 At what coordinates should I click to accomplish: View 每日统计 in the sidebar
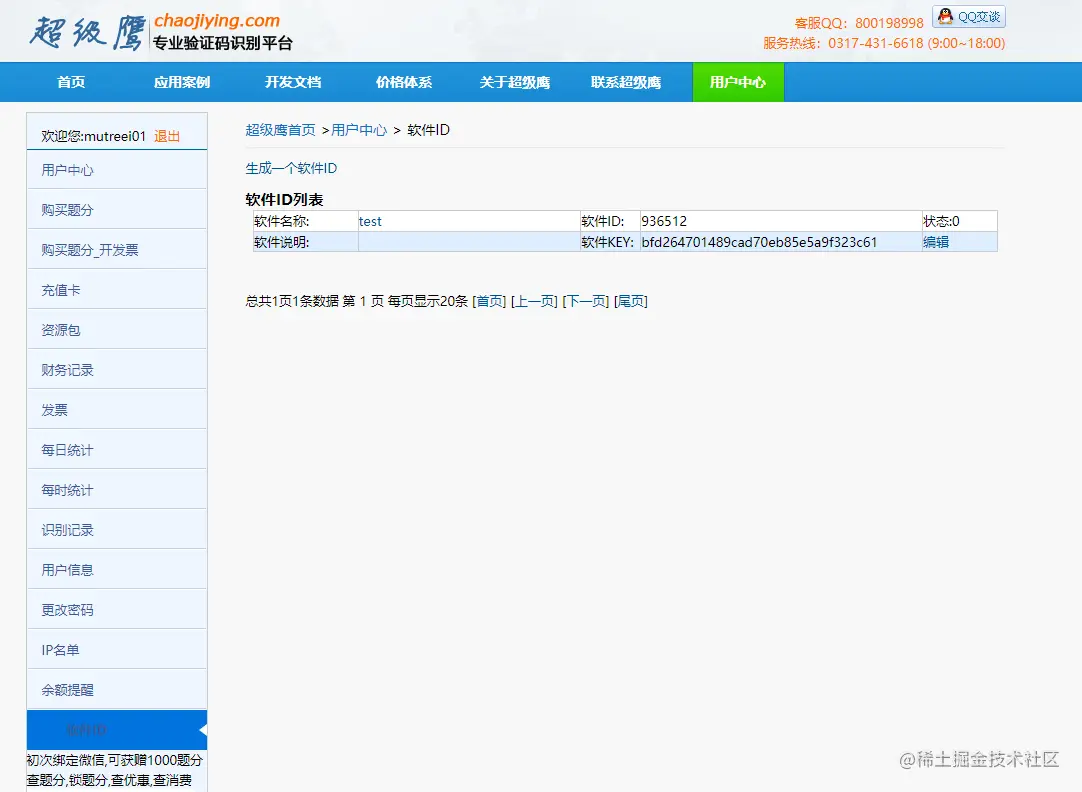click(x=117, y=450)
